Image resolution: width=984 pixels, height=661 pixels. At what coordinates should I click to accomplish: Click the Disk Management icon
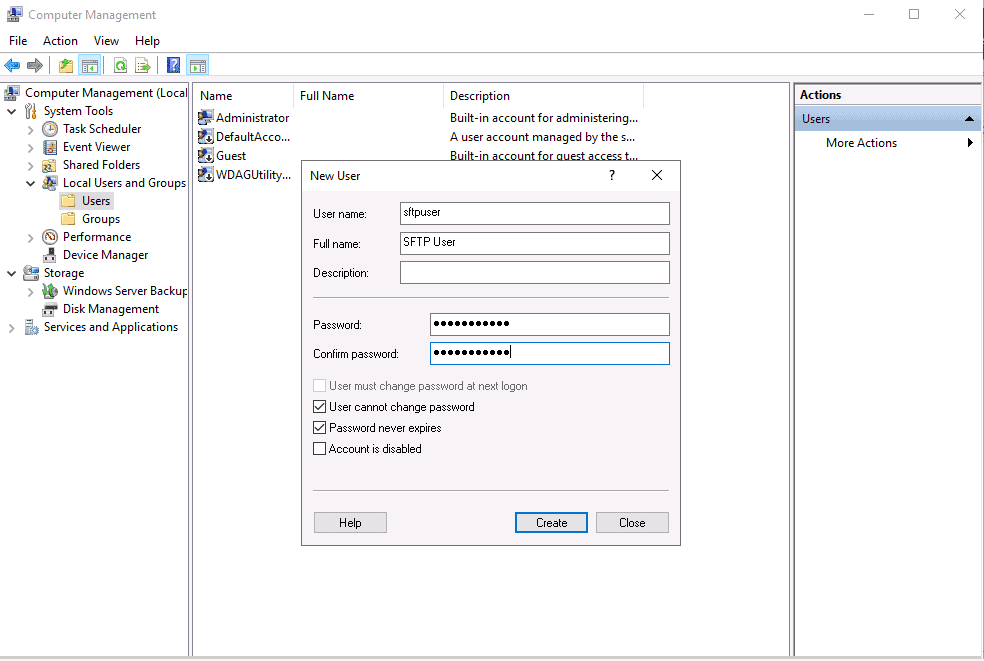50,309
